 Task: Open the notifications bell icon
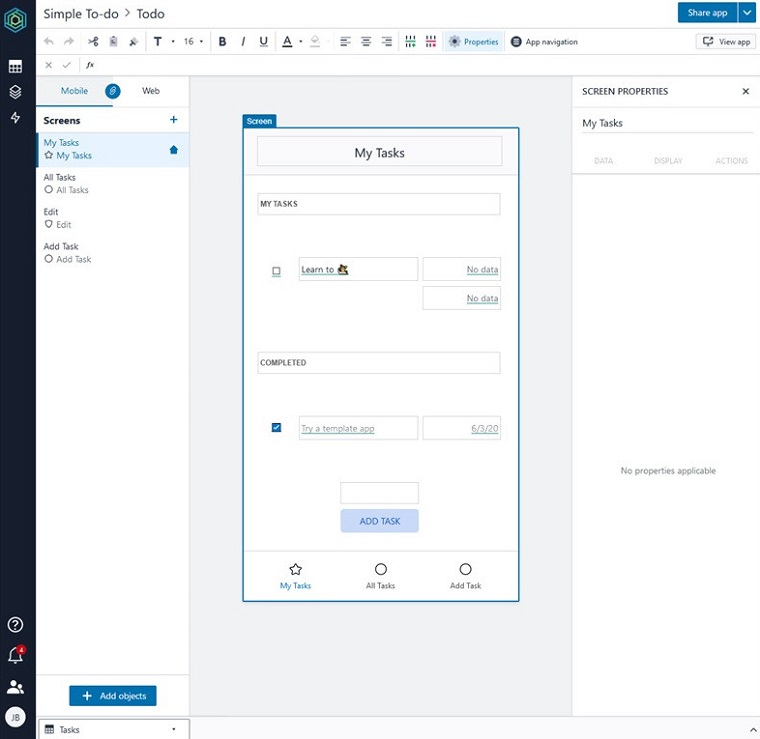pyautogui.click(x=15, y=656)
